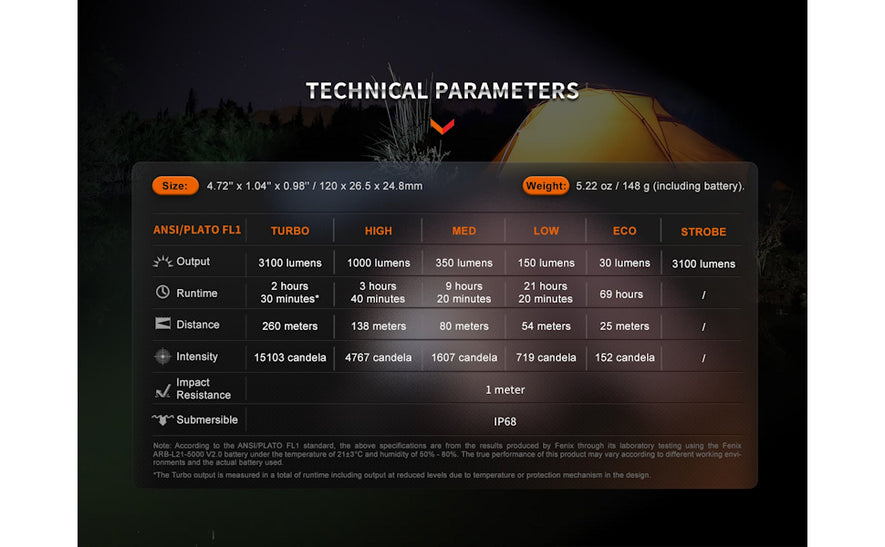Image resolution: width=885 pixels, height=547 pixels.
Task: Click the Distance beam icon
Action: tap(162, 324)
